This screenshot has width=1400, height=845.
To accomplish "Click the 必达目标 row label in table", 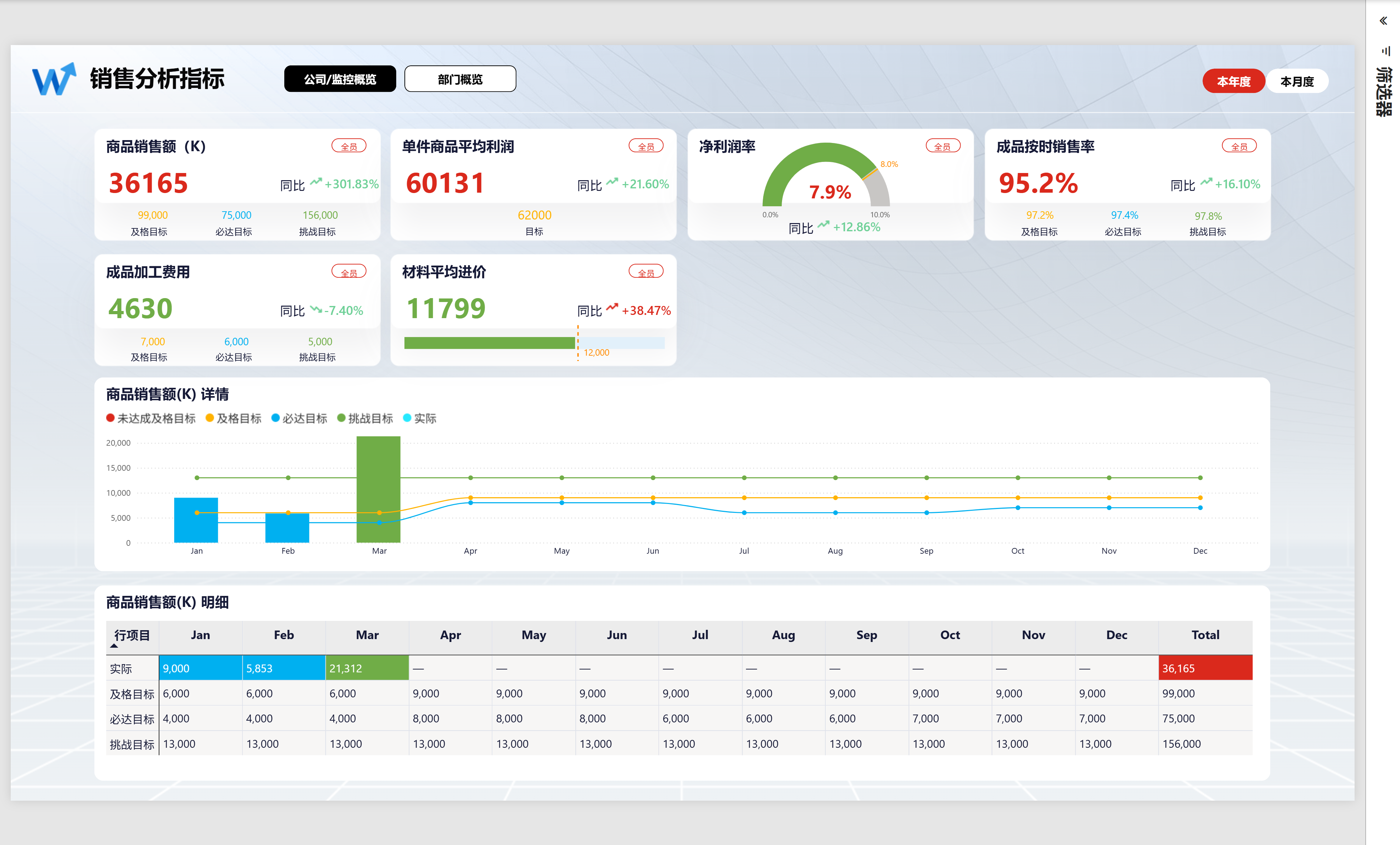I will pos(132,719).
